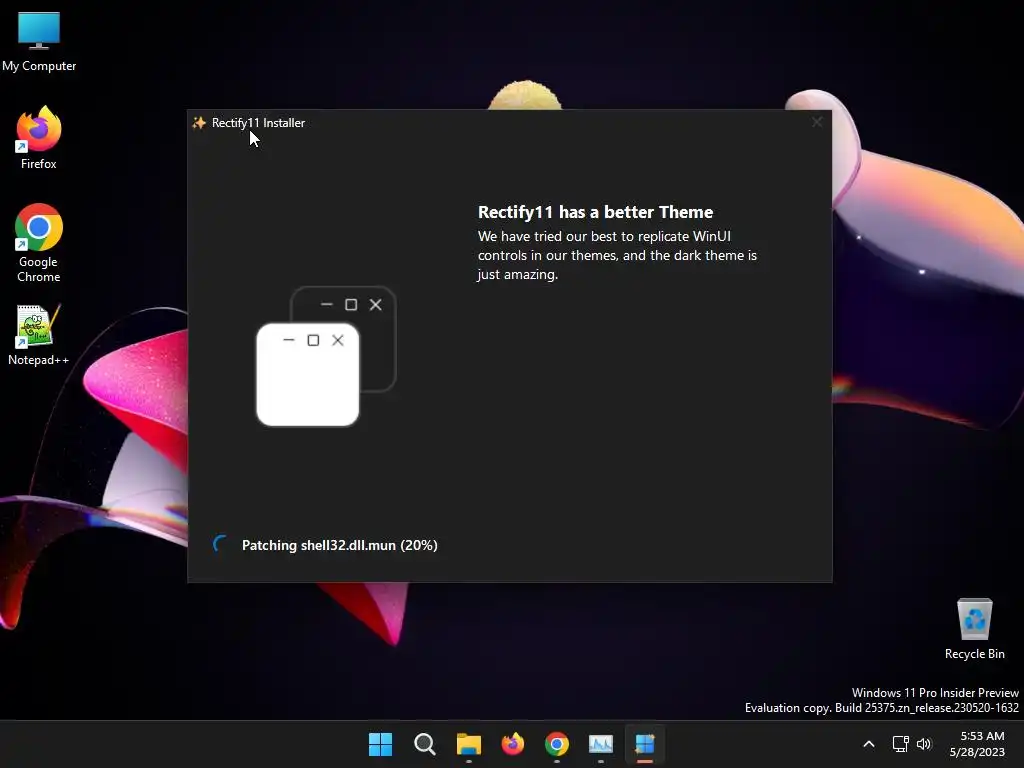
Task: Select the Google Chrome desktop shortcut
Action: (39, 243)
